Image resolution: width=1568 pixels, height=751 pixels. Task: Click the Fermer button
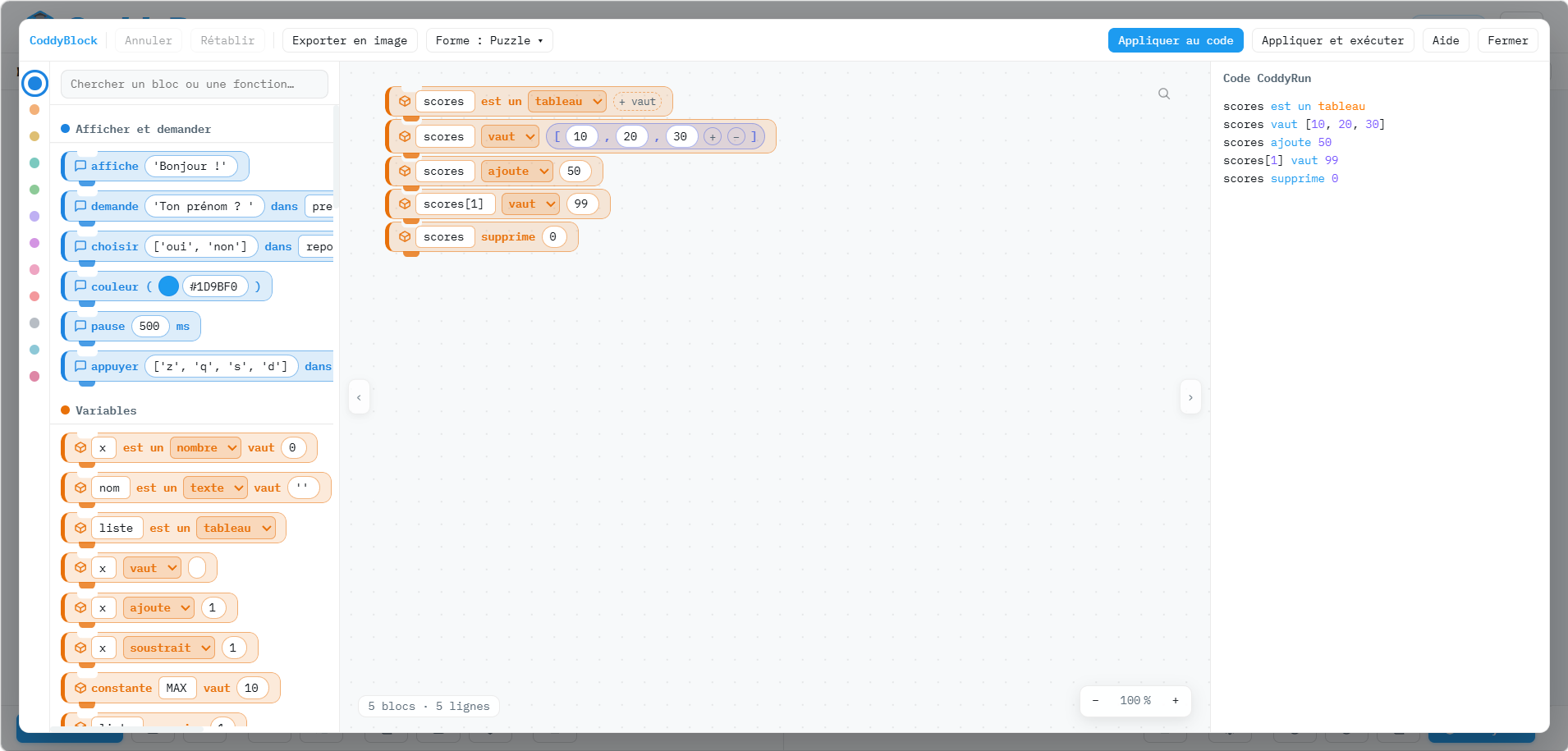click(1507, 40)
